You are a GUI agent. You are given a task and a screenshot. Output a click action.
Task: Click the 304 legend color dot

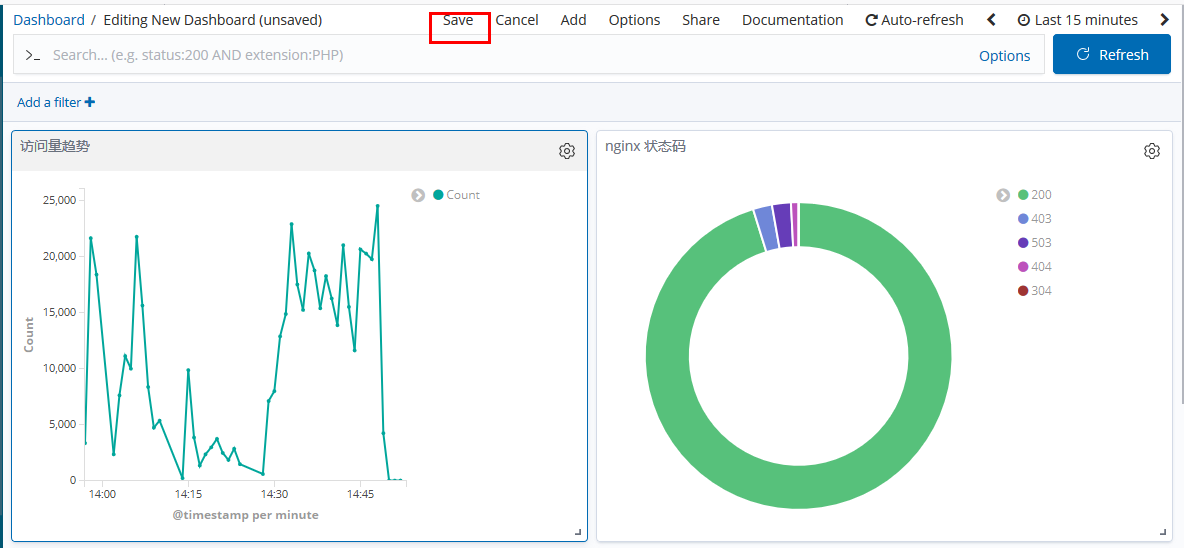[x=1023, y=291]
